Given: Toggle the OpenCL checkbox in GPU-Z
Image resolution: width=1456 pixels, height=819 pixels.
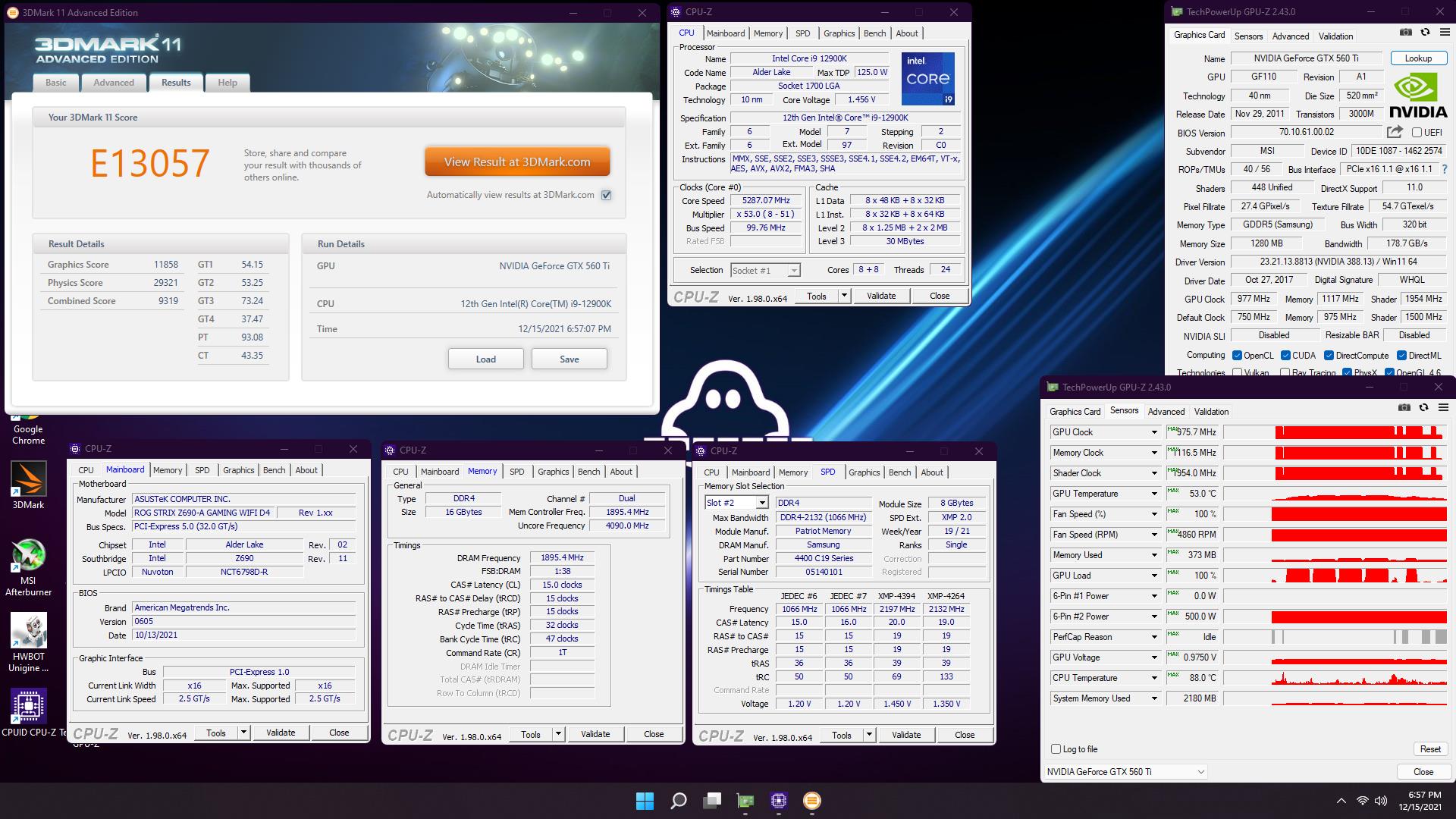Looking at the screenshot, I should pyautogui.click(x=1237, y=356).
